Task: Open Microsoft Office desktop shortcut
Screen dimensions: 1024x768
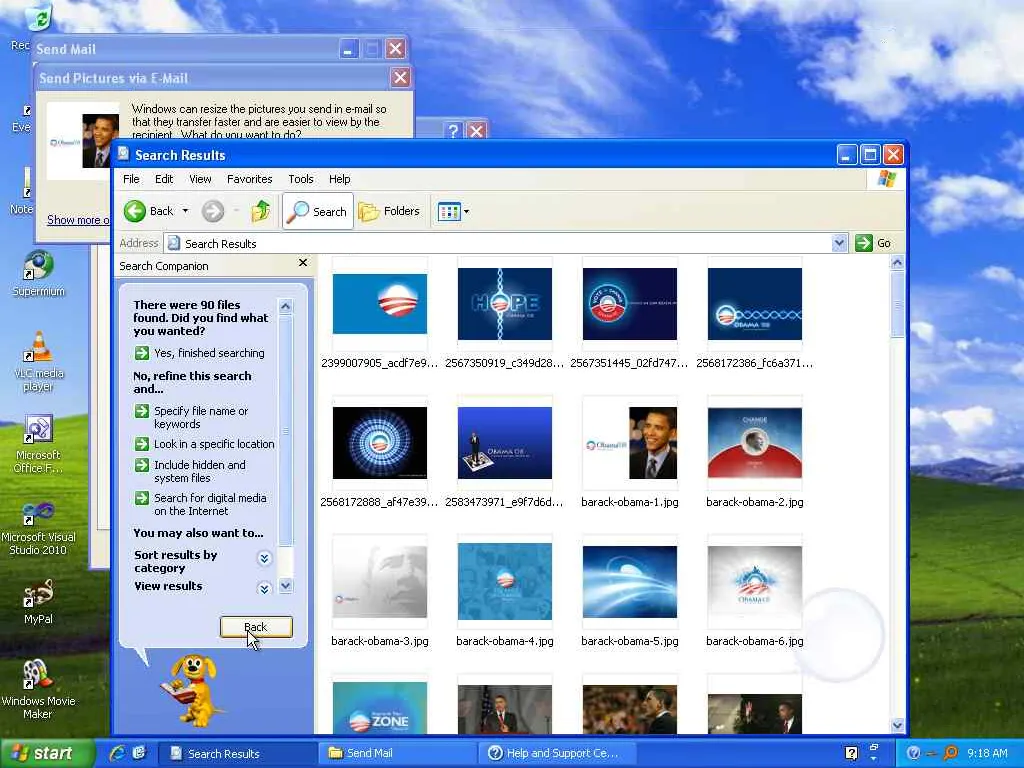Action: (39, 443)
